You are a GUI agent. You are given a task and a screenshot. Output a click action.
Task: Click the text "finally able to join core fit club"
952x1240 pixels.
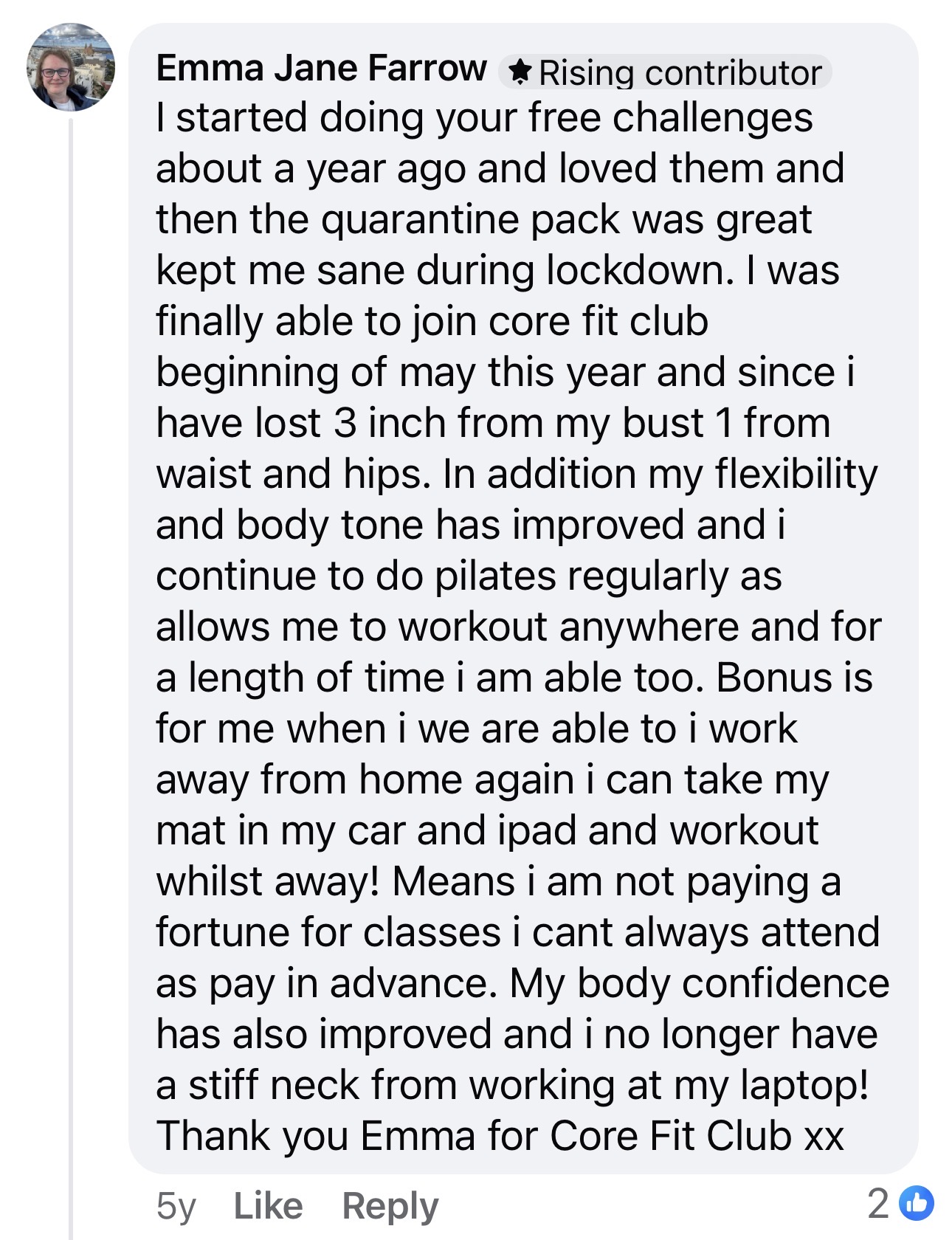pos(432,322)
